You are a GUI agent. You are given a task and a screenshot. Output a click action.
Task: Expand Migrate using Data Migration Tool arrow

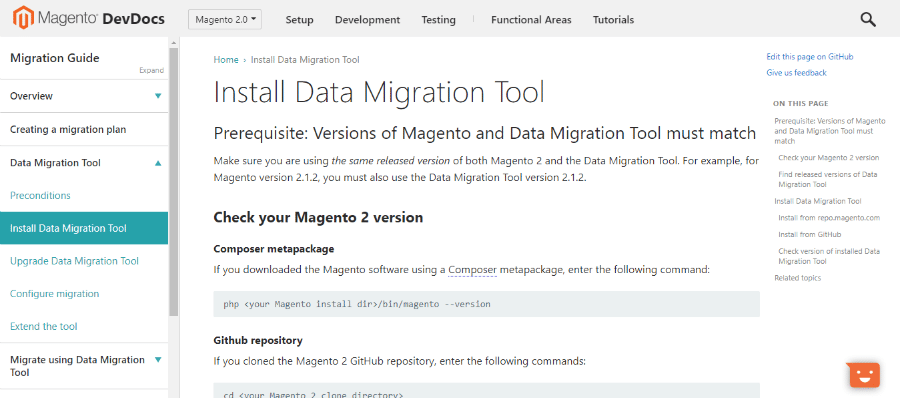tap(158, 360)
